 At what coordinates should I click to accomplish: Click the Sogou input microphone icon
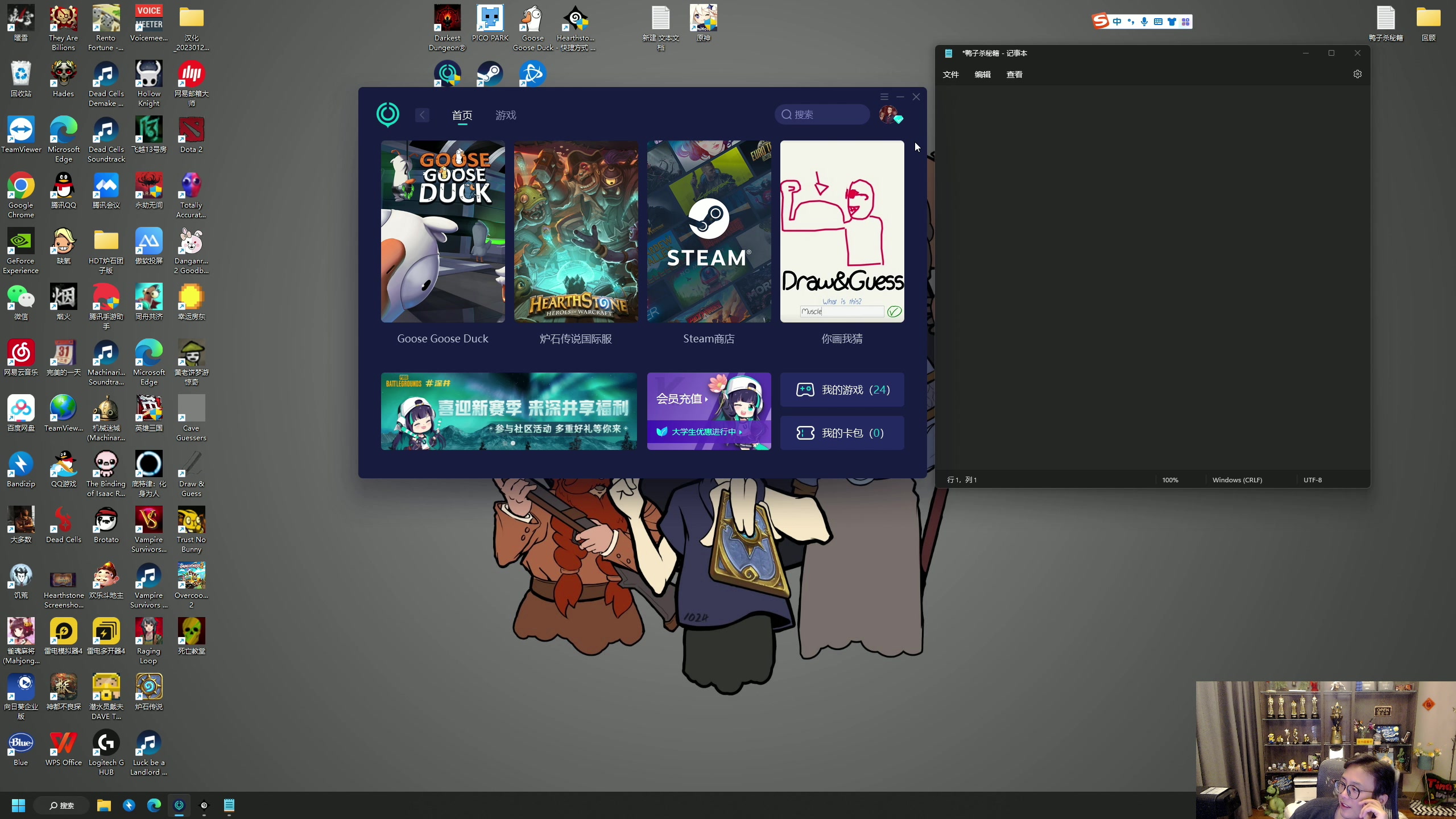click(1144, 22)
